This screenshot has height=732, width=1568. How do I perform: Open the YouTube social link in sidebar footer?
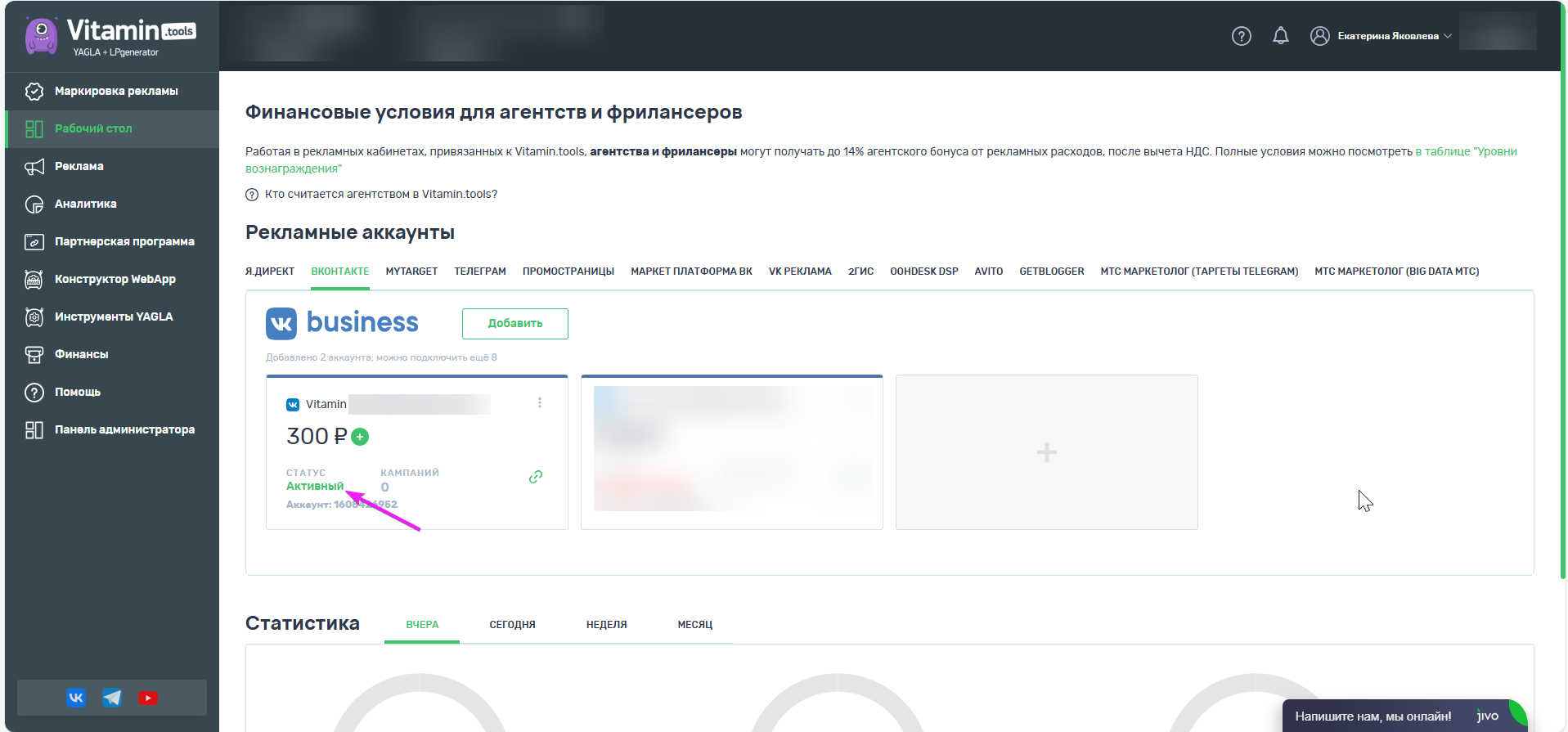tap(148, 698)
